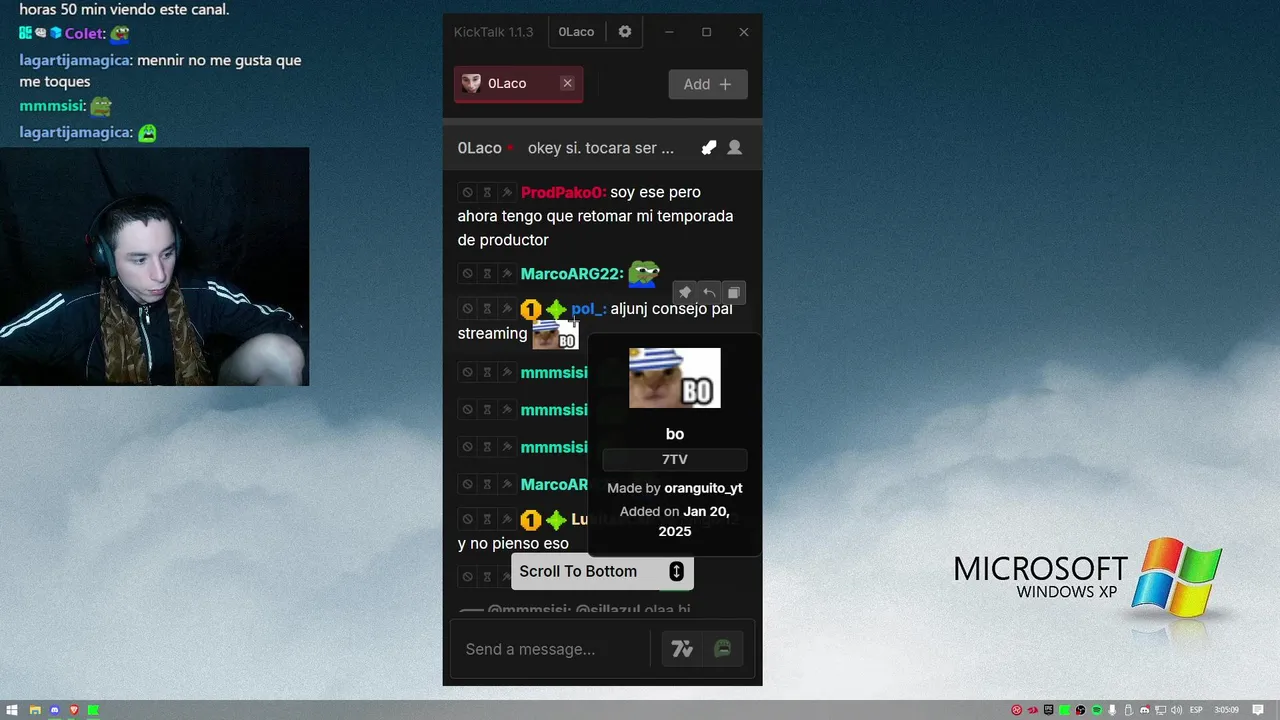Open ProdPako0's username in chat
The image size is (1280, 720).
[x=563, y=192]
